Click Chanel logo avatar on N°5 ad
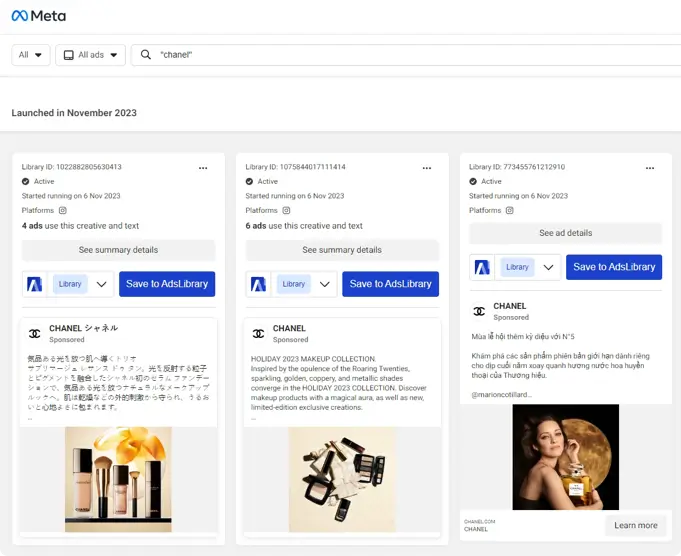681x556 pixels. pyautogui.click(x=479, y=311)
